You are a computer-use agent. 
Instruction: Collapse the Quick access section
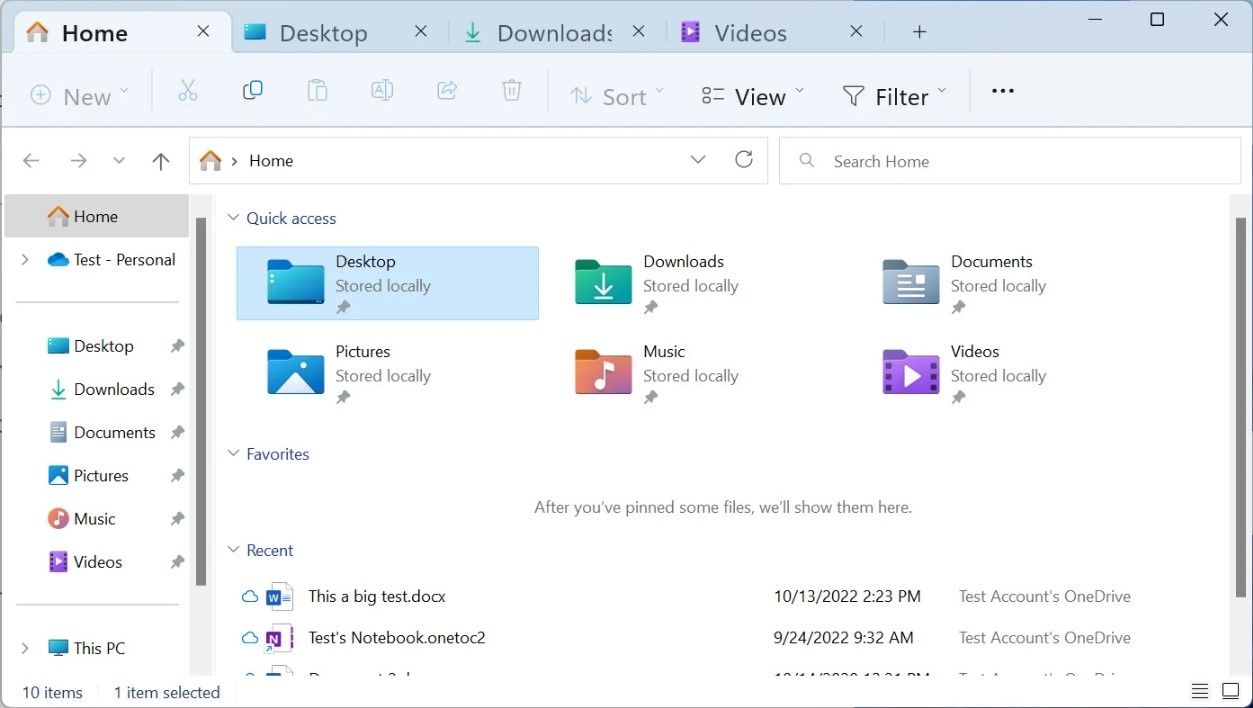pos(233,218)
